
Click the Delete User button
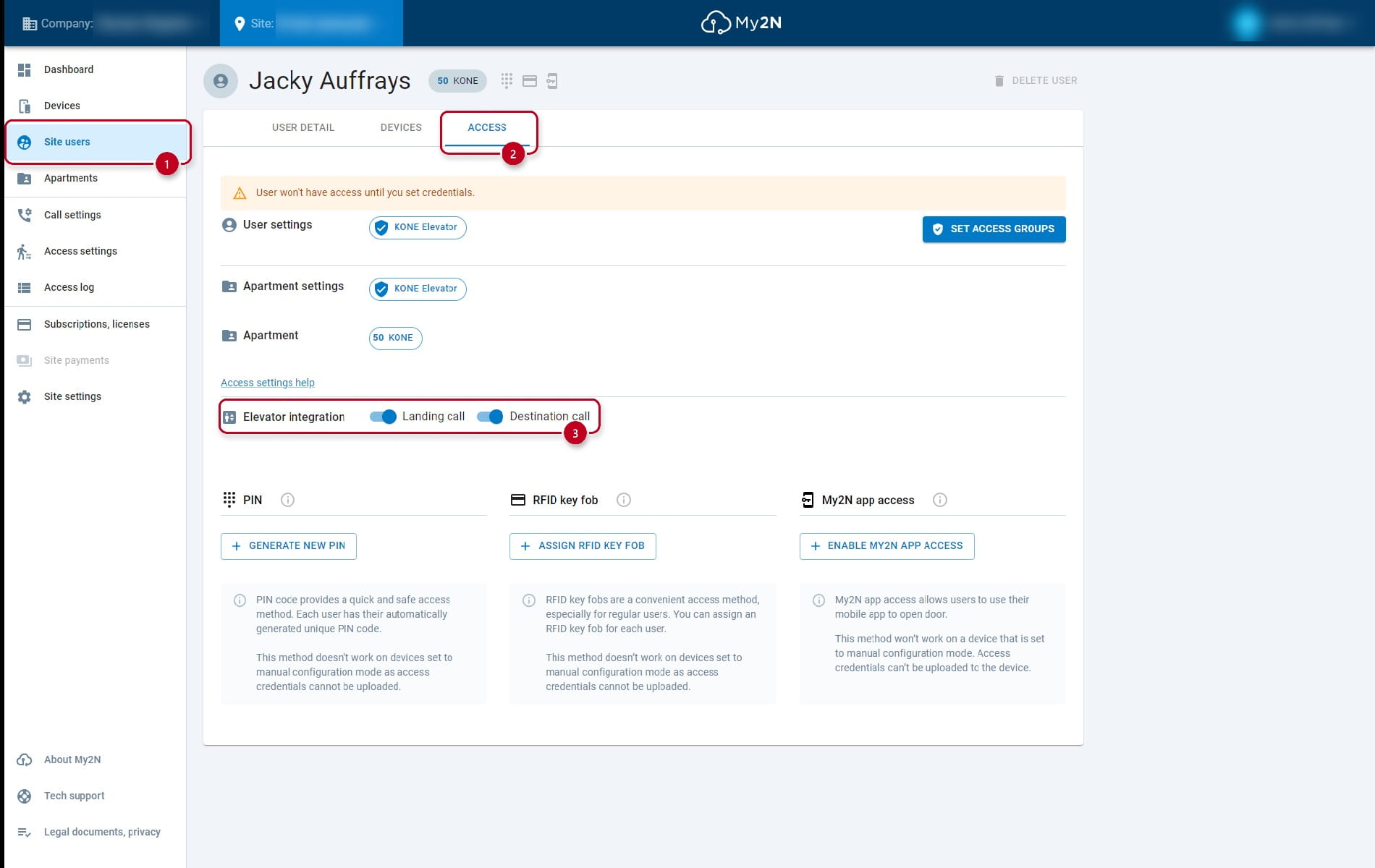[x=1036, y=81]
